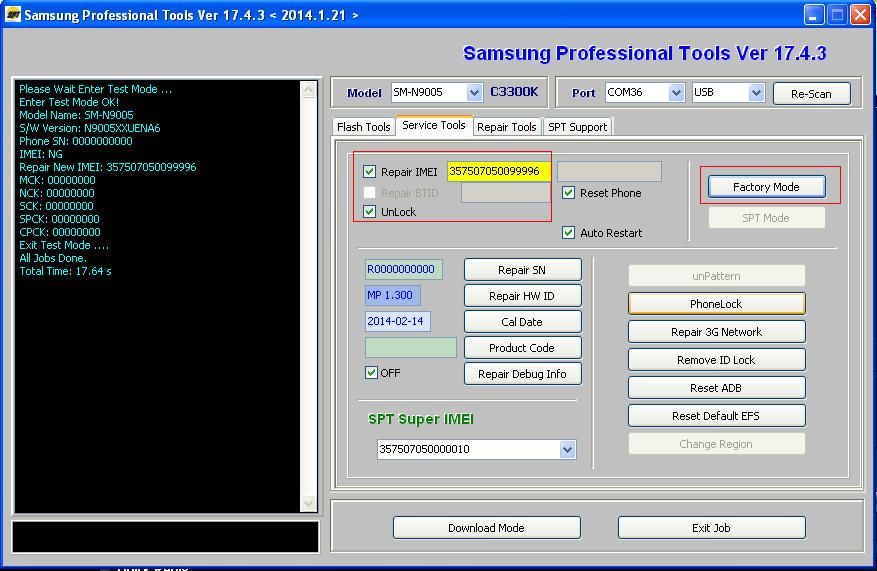The image size is (877, 571).
Task: Click the Product Code button
Action: (522, 348)
